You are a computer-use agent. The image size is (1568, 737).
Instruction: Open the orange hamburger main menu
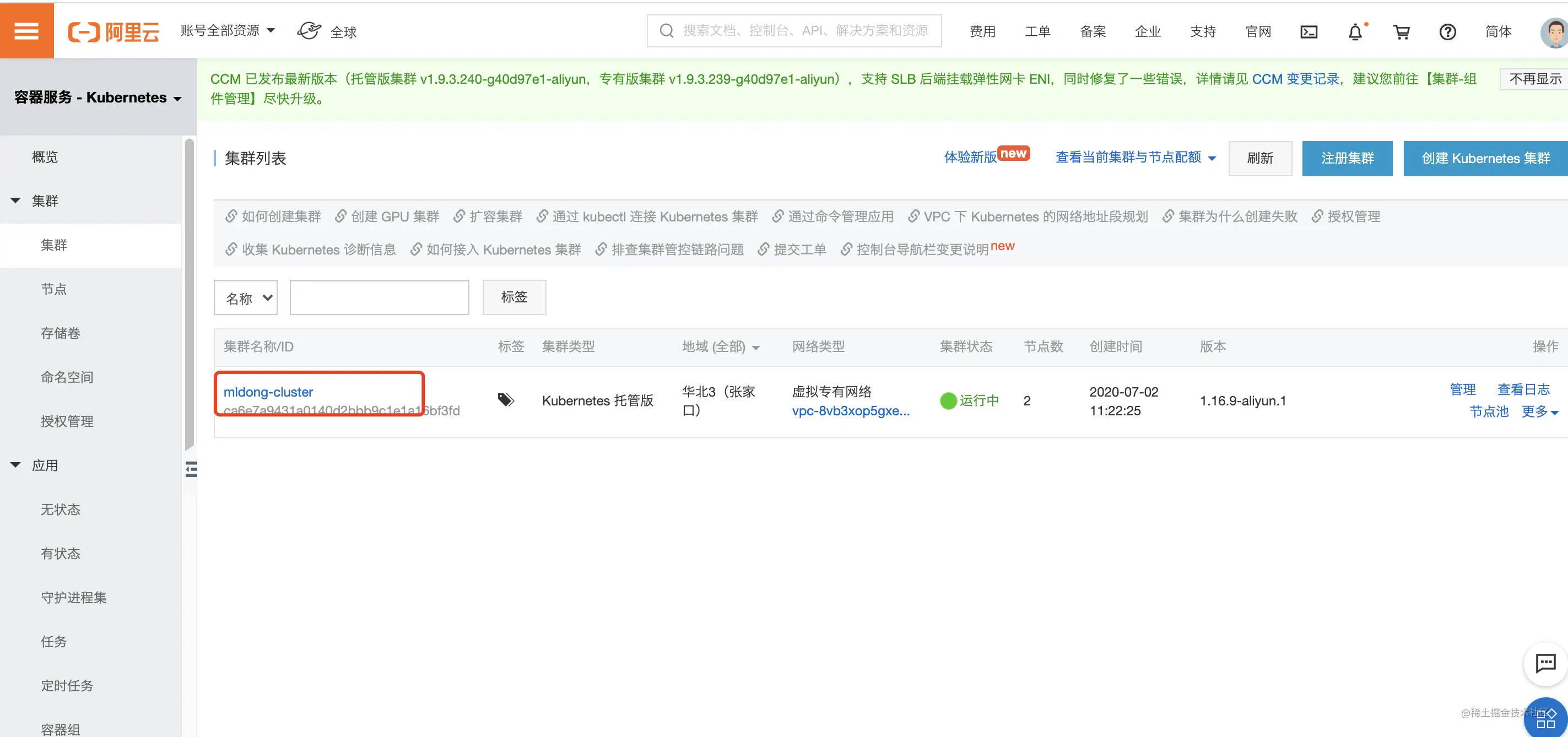(x=27, y=30)
